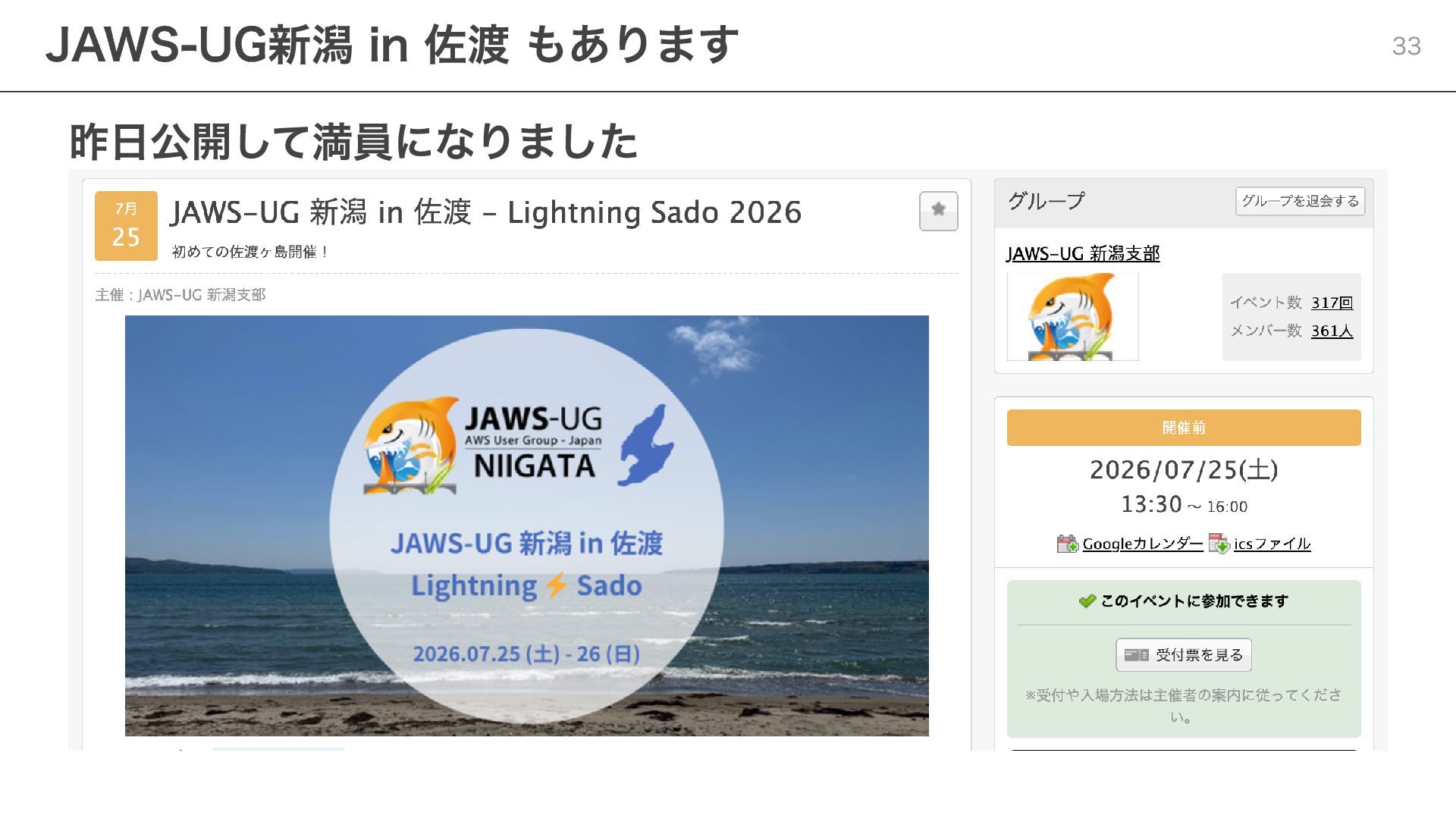
Task: Open 受付票を見る button
Action: click(x=1183, y=655)
